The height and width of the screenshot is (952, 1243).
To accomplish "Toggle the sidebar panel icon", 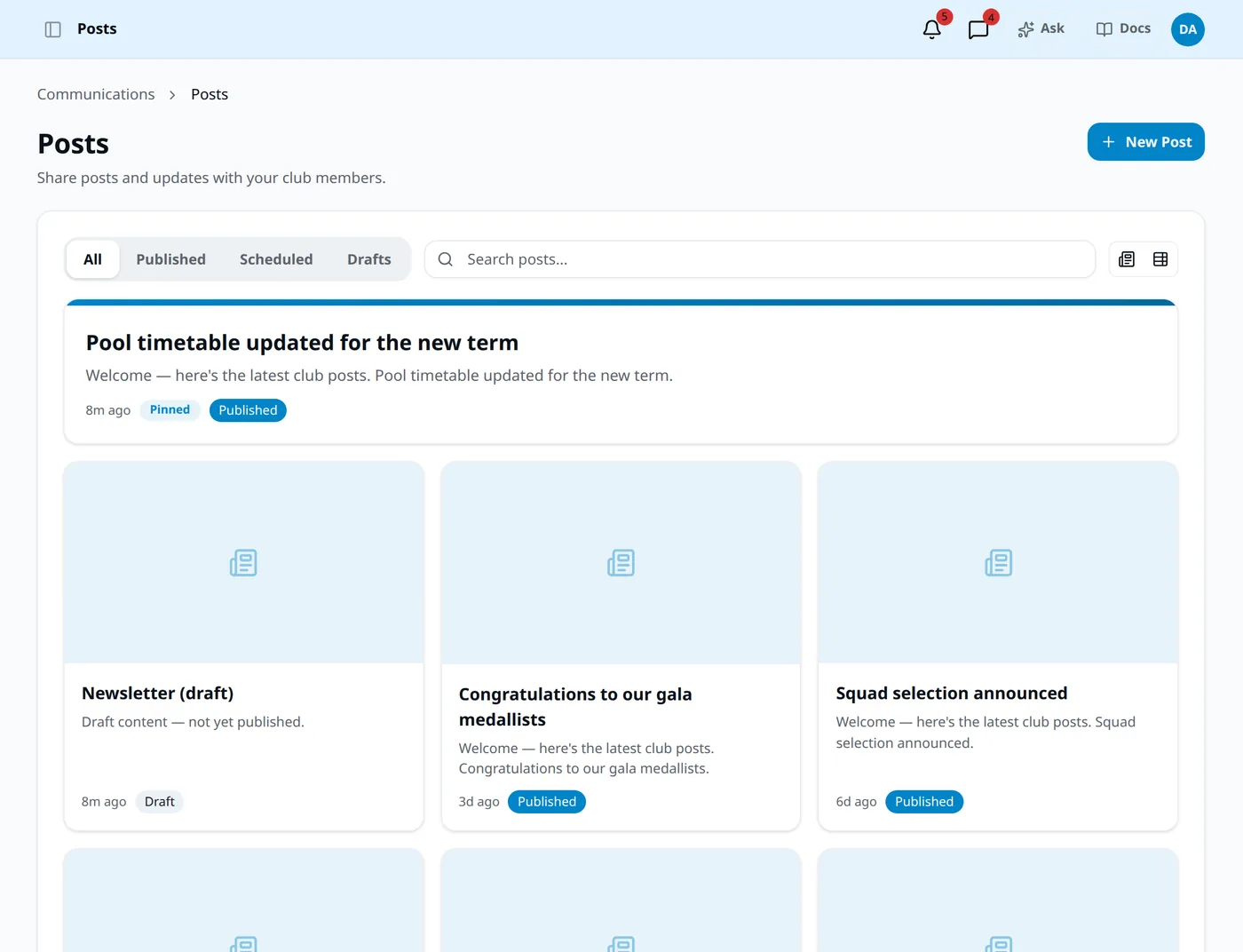I will coord(53,29).
